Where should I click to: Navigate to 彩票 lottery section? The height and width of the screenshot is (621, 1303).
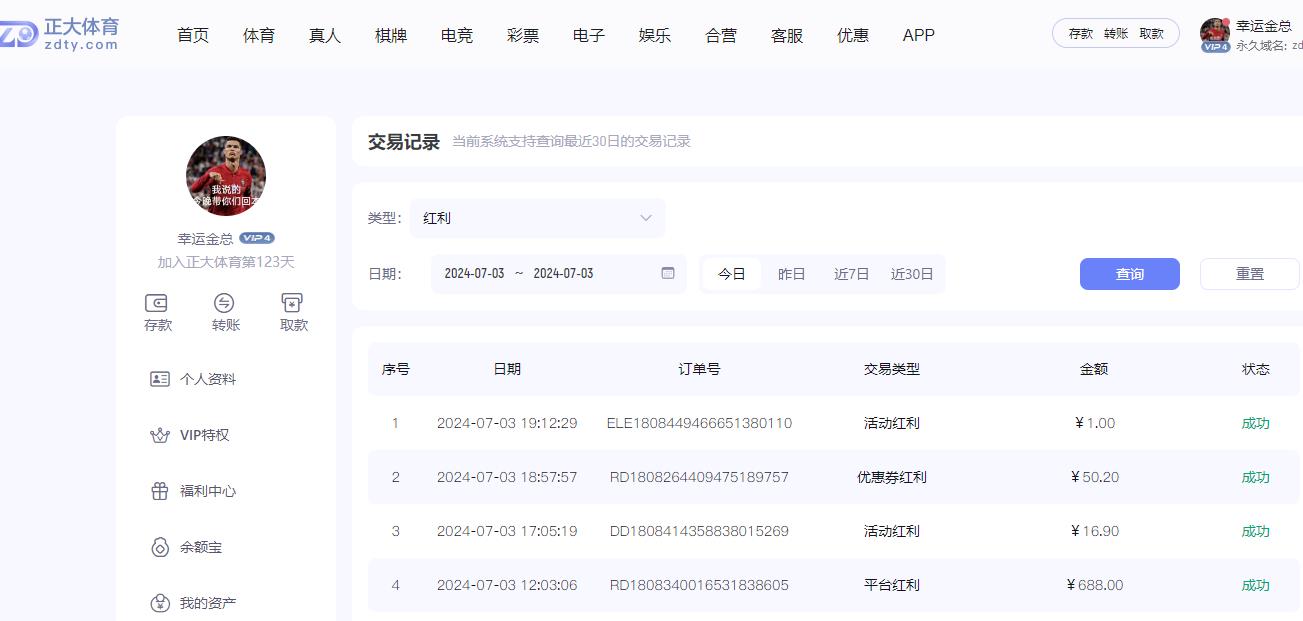point(521,35)
